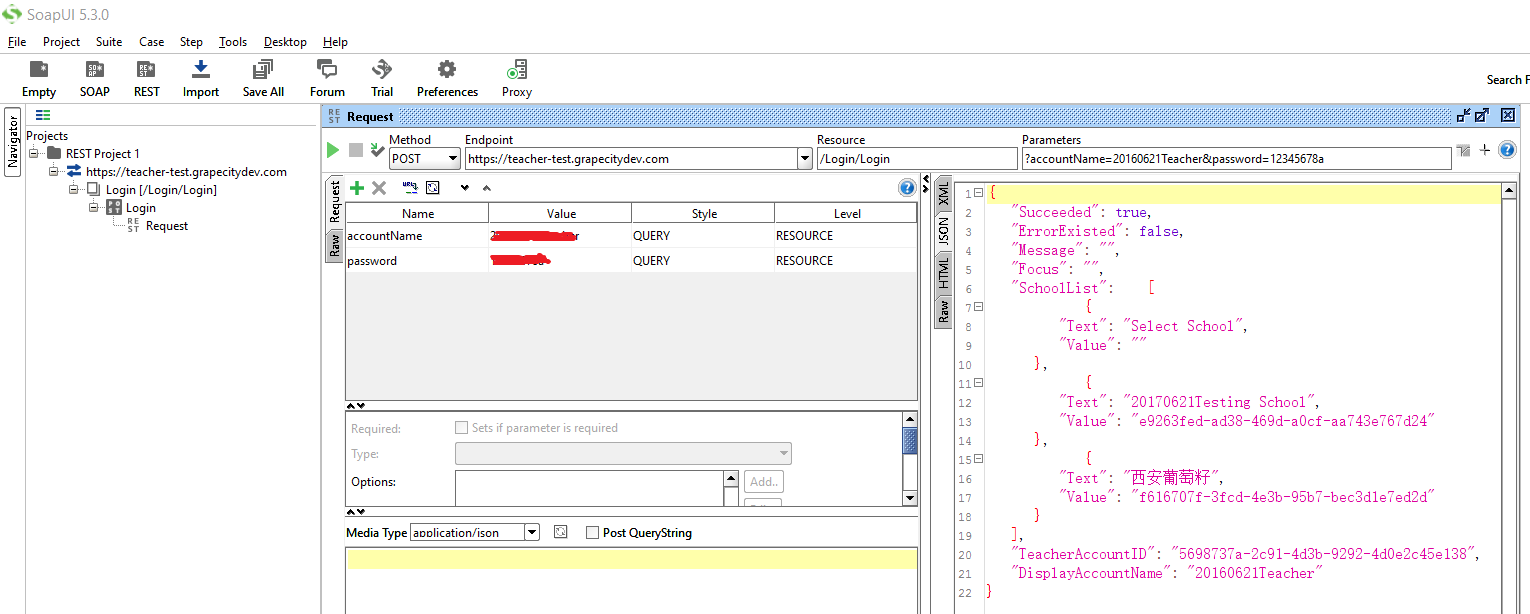Collapse JSON fold marker on line 7

[x=979, y=307]
